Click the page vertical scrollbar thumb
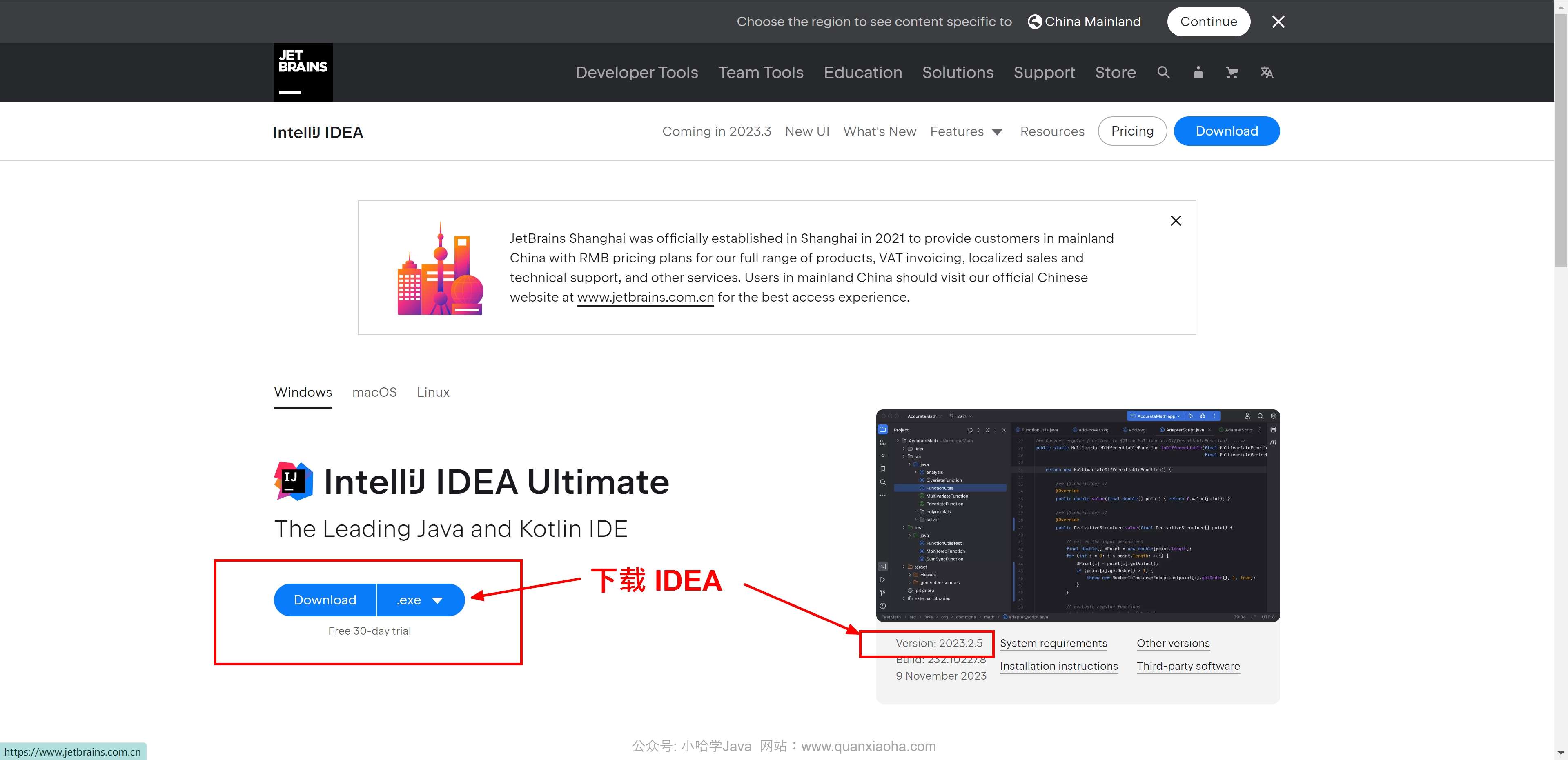Viewport: 1568px width, 760px height. click(x=1561, y=140)
